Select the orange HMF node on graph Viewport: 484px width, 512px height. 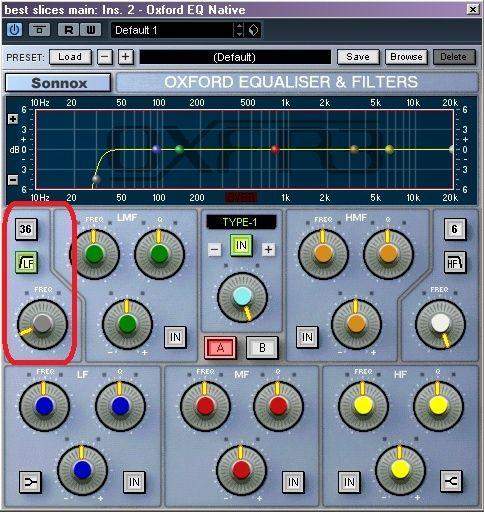pos(354,149)
